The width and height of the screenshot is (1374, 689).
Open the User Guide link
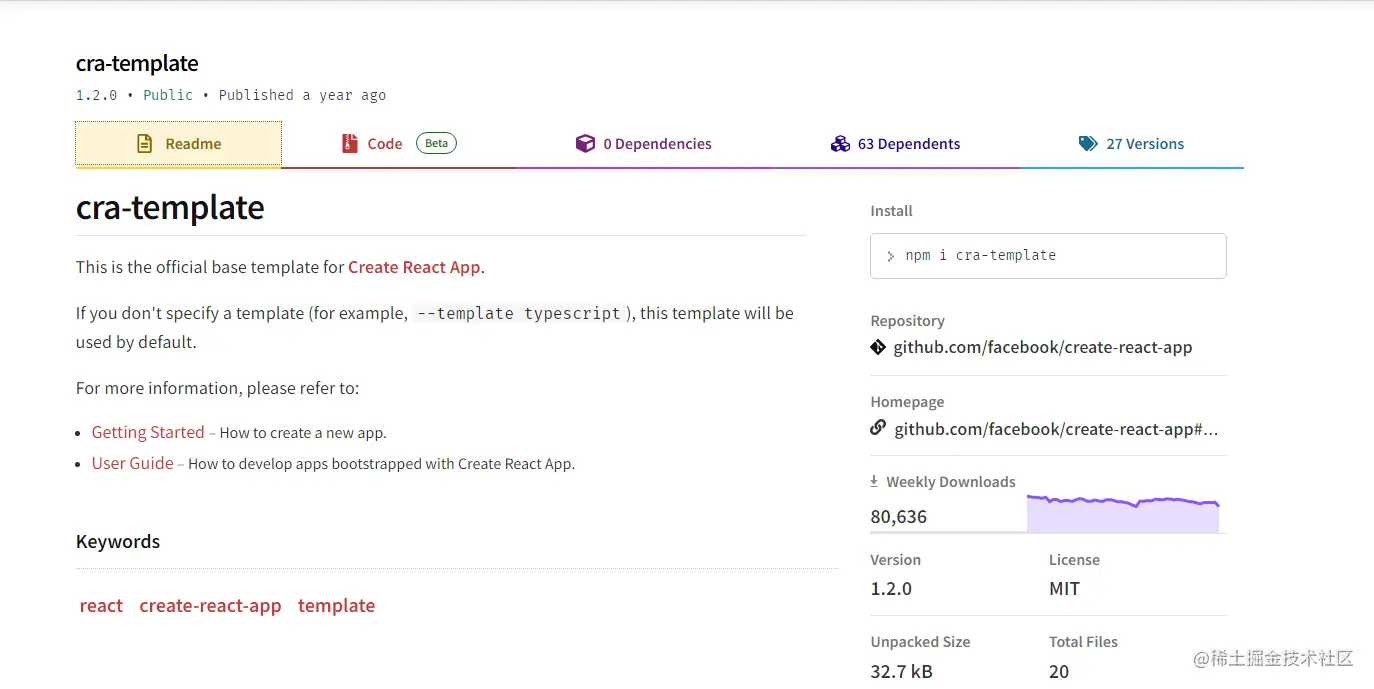[132, 463]
